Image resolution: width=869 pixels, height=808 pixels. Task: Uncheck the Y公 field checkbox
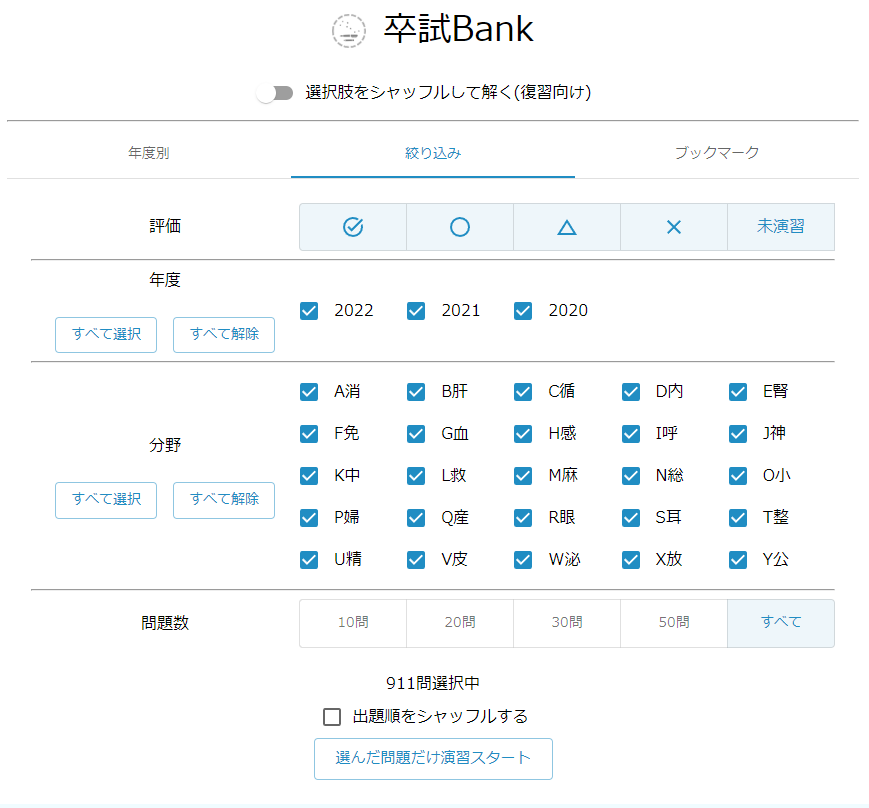tap(738, 560)
